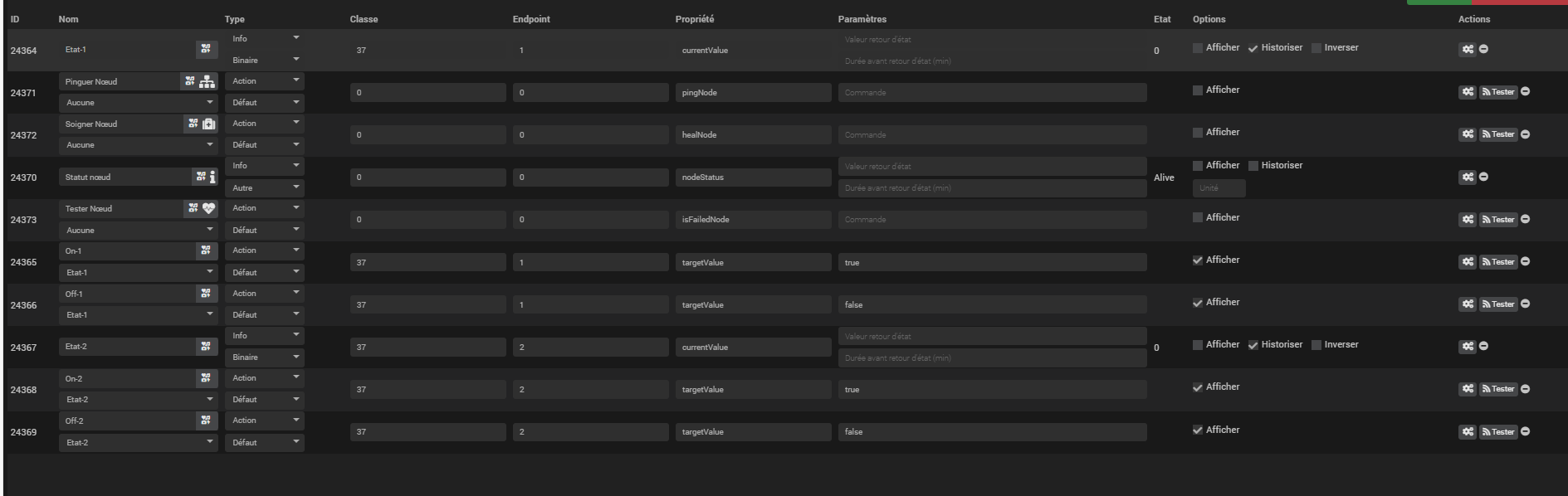Viewport: 1568px width, 496px height.
Task: Open the Autre subtype dropdown for Statut nœud
Action: 264,188
